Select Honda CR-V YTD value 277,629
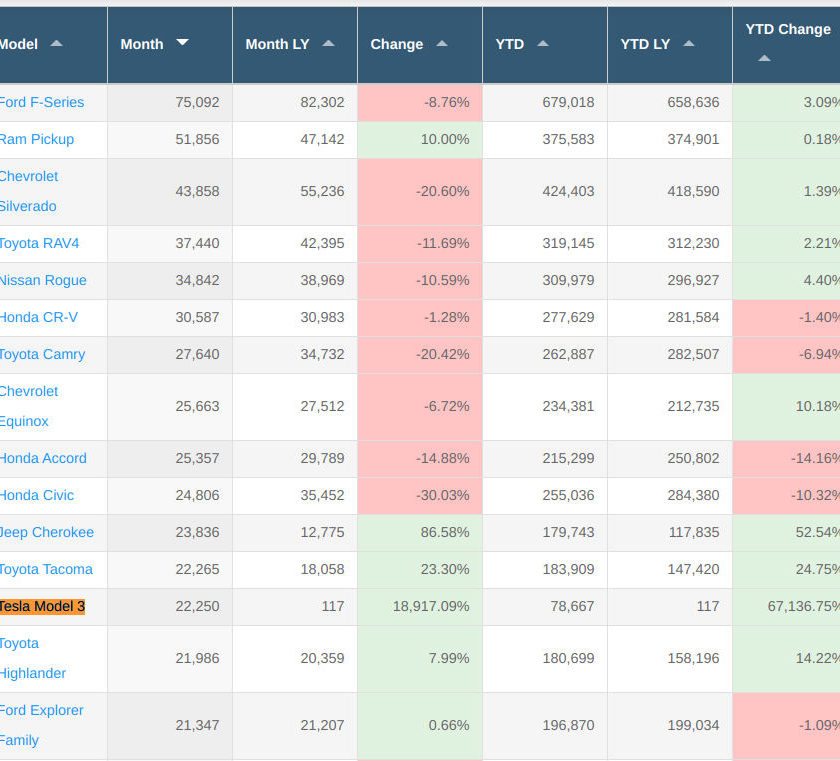 [x=568, y=317]
